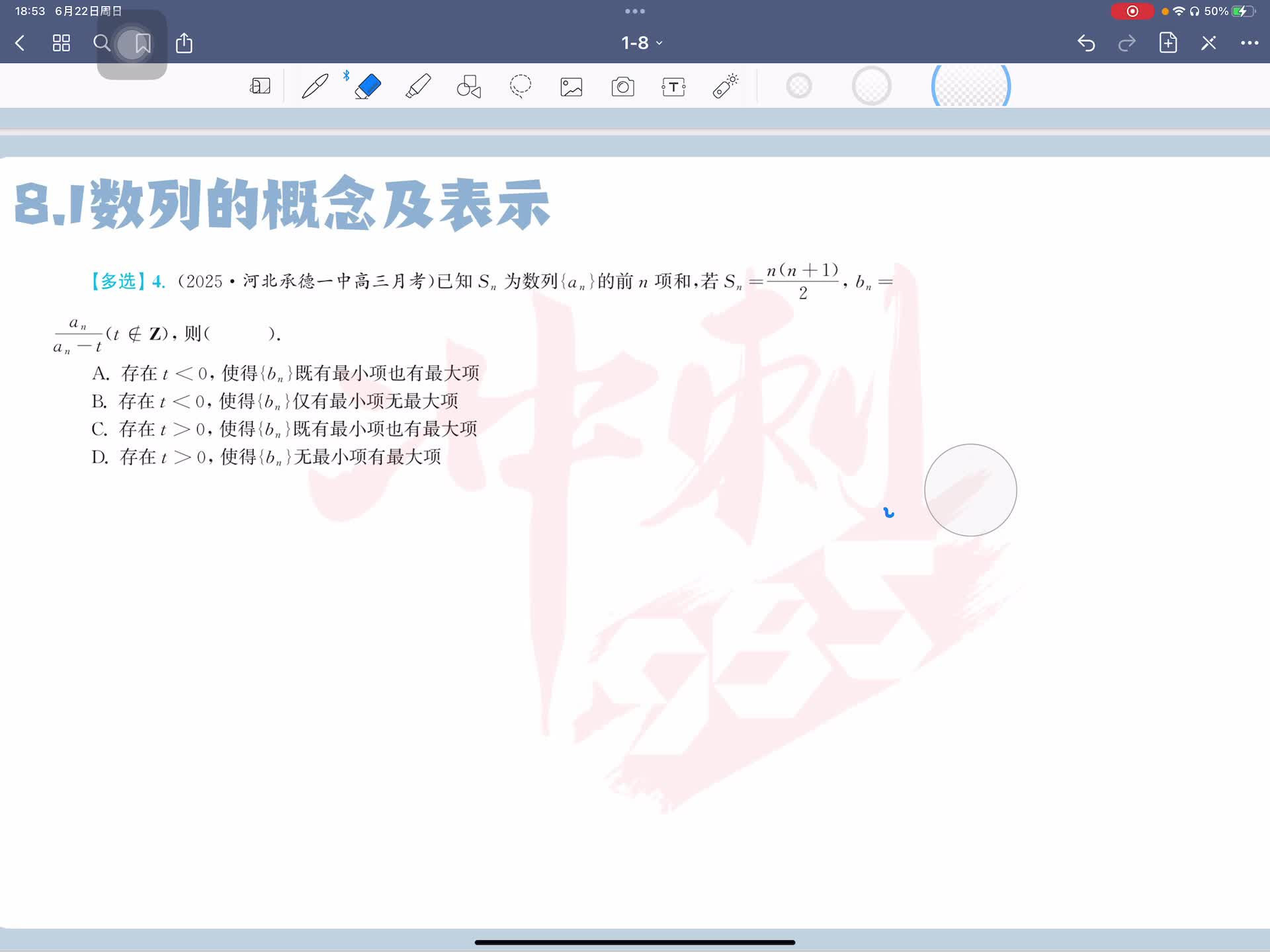This screenshot has height=952, width=1270.
Task: Toggle the page bookmark
Action: coord(142,44)
